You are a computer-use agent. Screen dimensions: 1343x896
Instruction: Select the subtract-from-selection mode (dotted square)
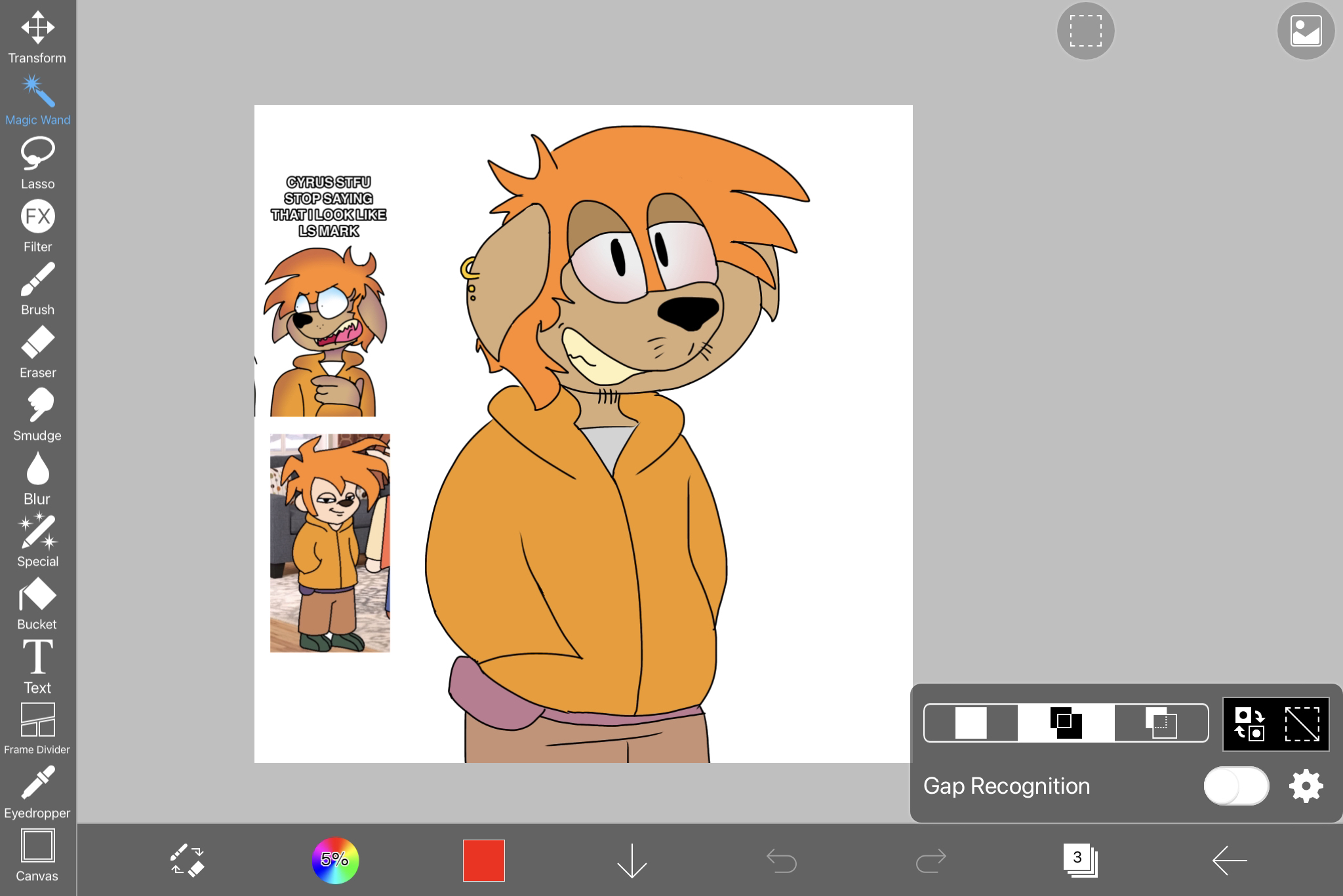click(x=1161, y=723)
